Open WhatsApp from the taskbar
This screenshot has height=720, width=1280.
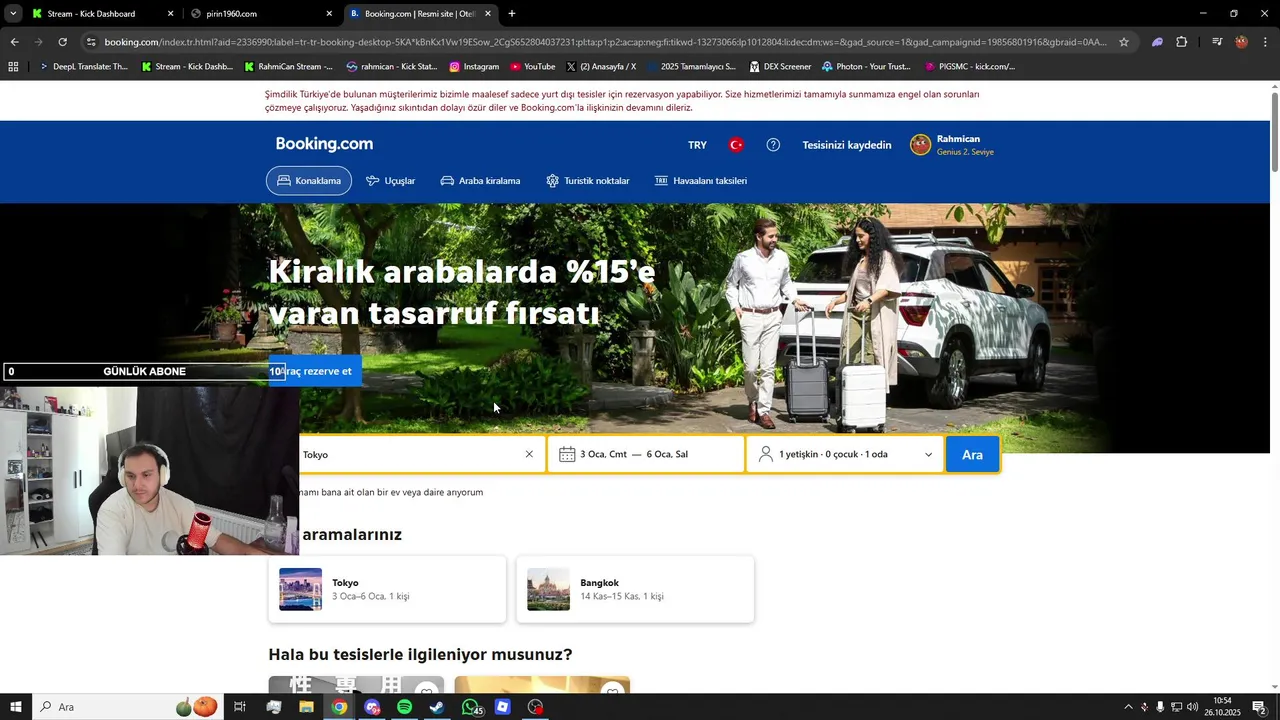point(470,707)
